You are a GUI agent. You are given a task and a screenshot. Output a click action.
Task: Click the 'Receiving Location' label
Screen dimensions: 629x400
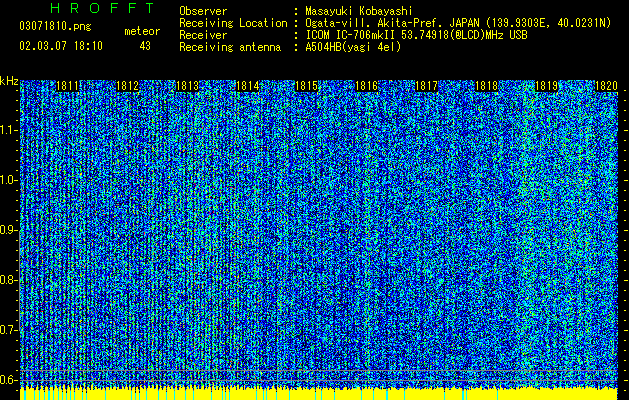[233, 23]
